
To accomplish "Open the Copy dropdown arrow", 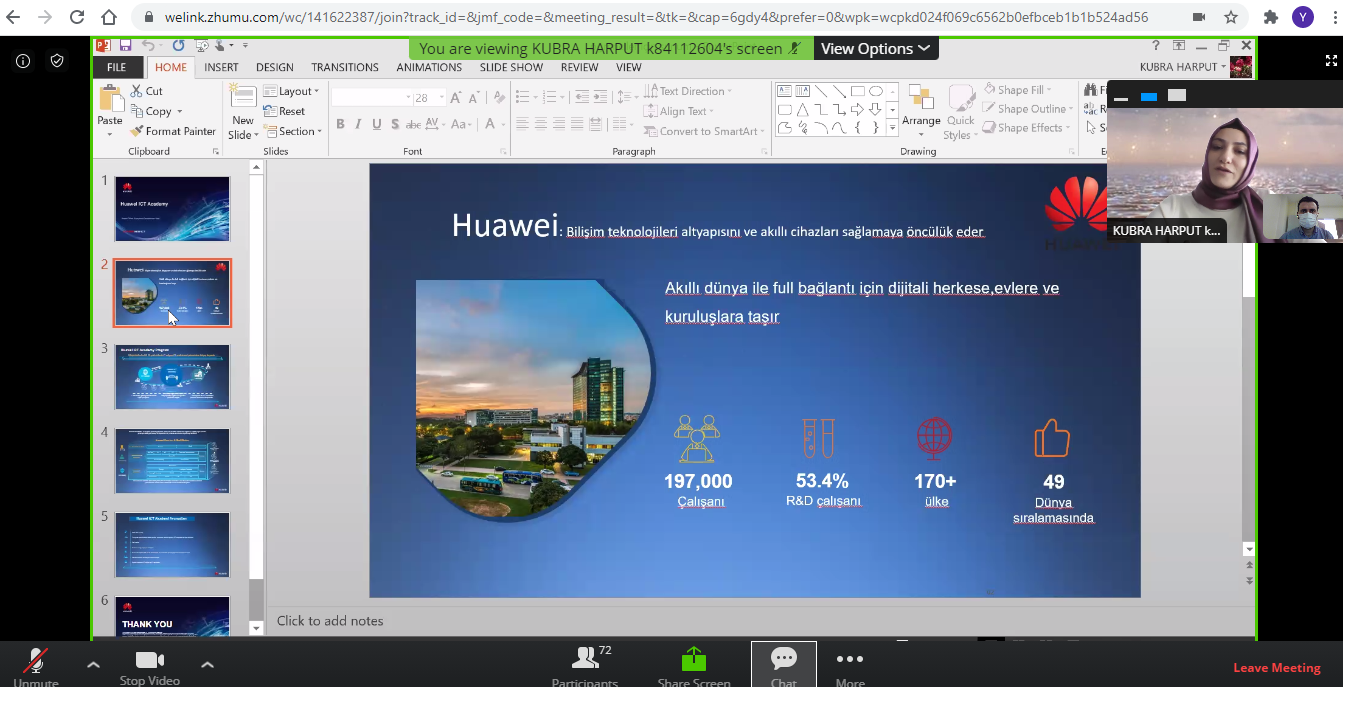I will click(x=180, y=112).
